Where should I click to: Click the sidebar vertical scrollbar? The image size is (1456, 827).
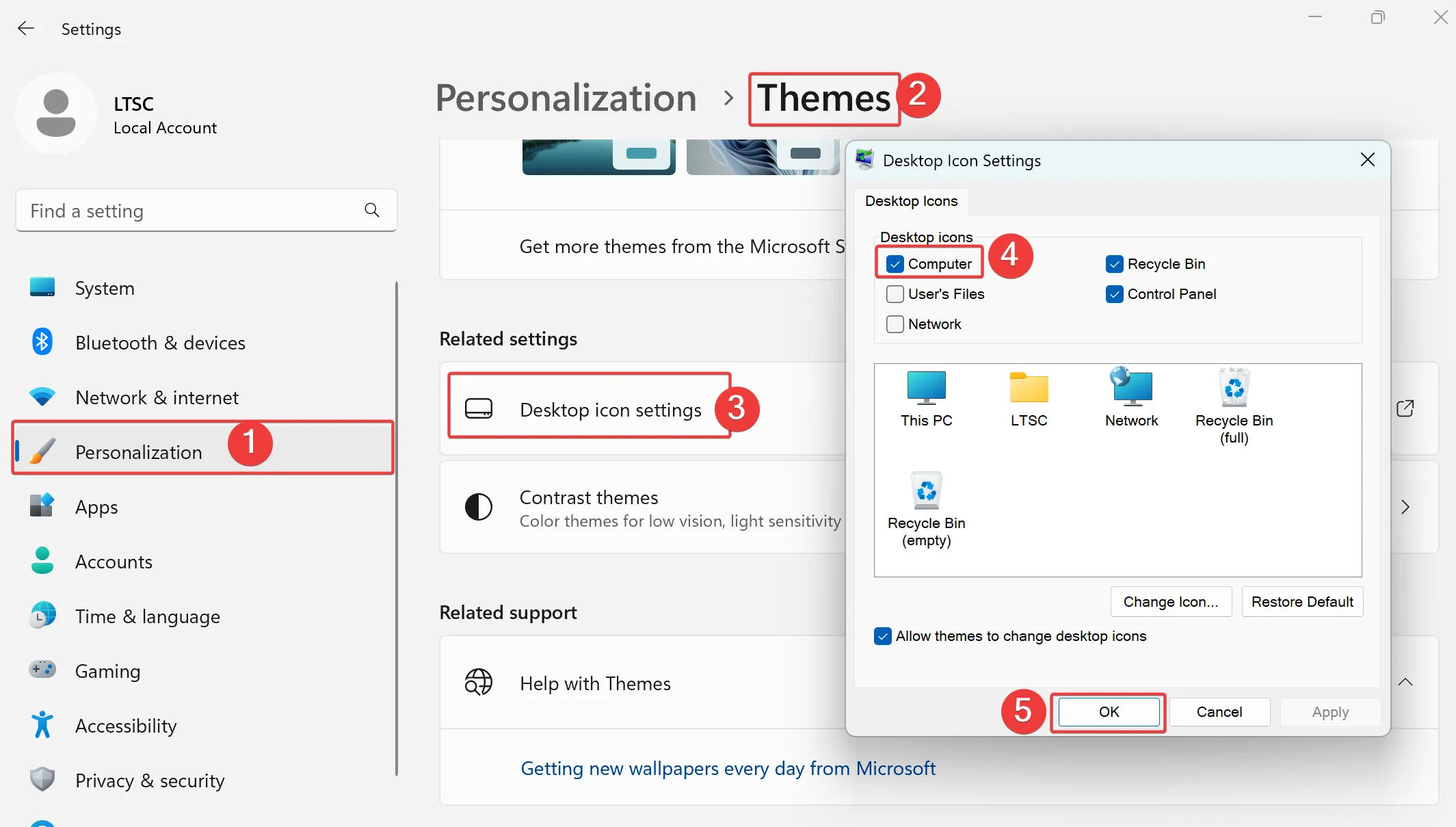[x=396, y=527]
